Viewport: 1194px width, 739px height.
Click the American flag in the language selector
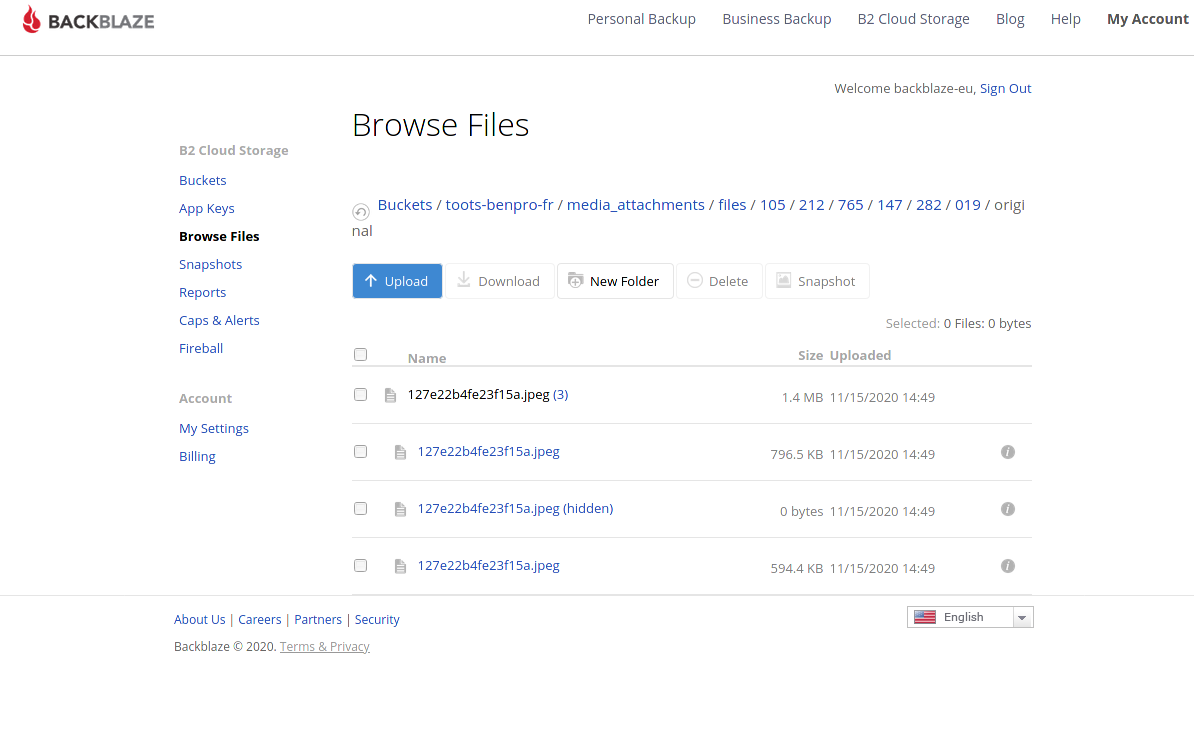pos(925,616)
